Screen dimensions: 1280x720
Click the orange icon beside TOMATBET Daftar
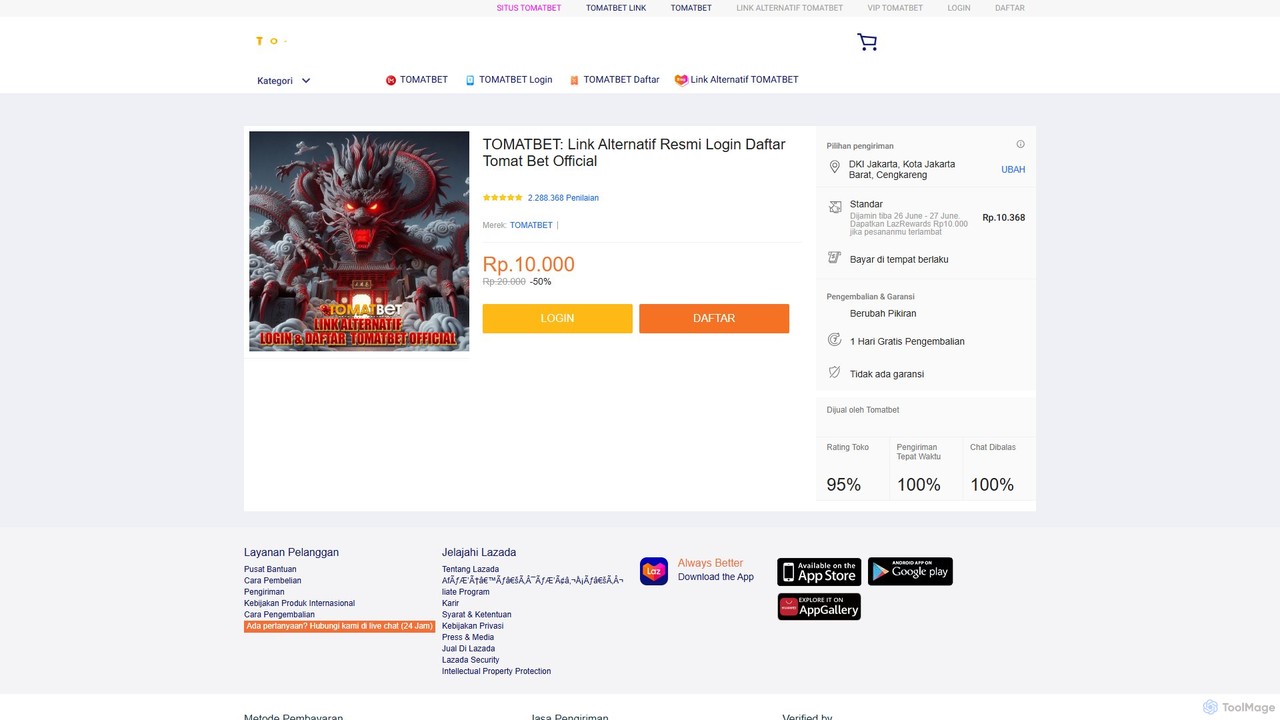click(574, 80)
